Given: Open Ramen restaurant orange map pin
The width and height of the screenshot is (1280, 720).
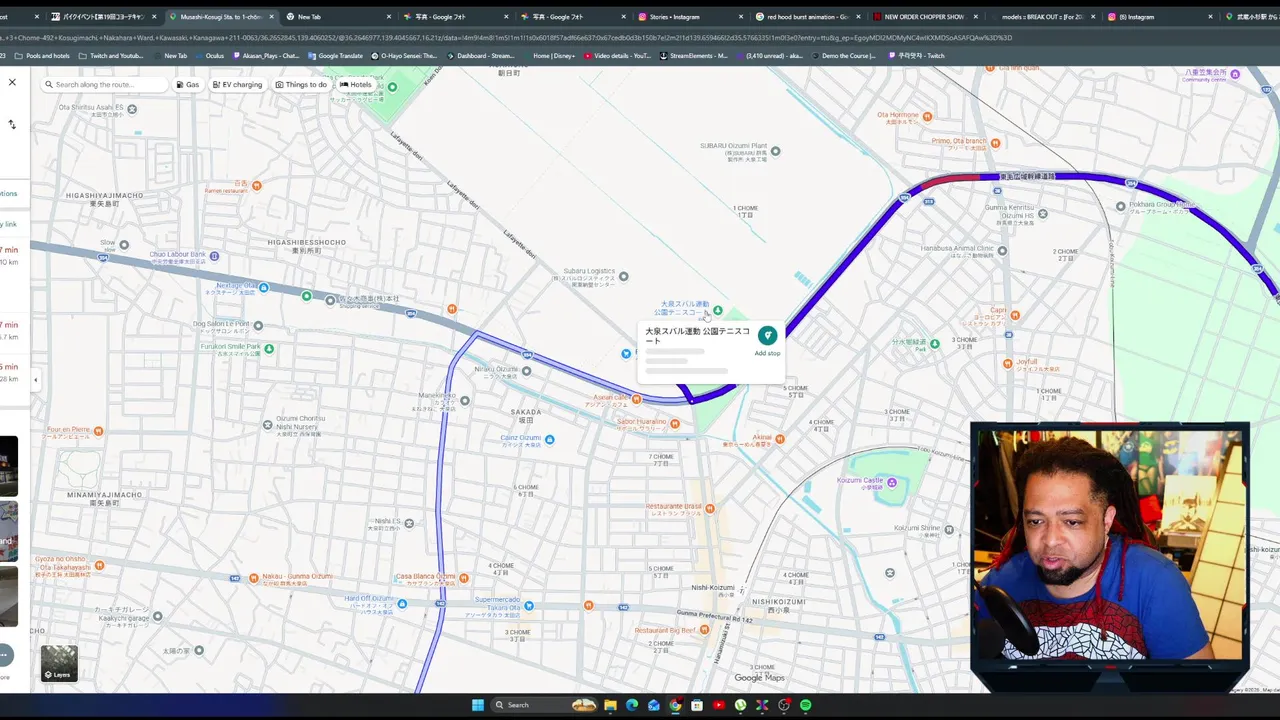Looking at the screenshot, I should click(257, 185).
